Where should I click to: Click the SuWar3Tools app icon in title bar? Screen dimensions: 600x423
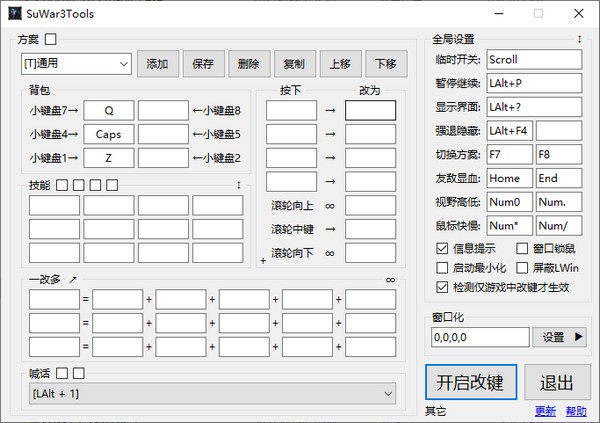[x=15, y=13]
